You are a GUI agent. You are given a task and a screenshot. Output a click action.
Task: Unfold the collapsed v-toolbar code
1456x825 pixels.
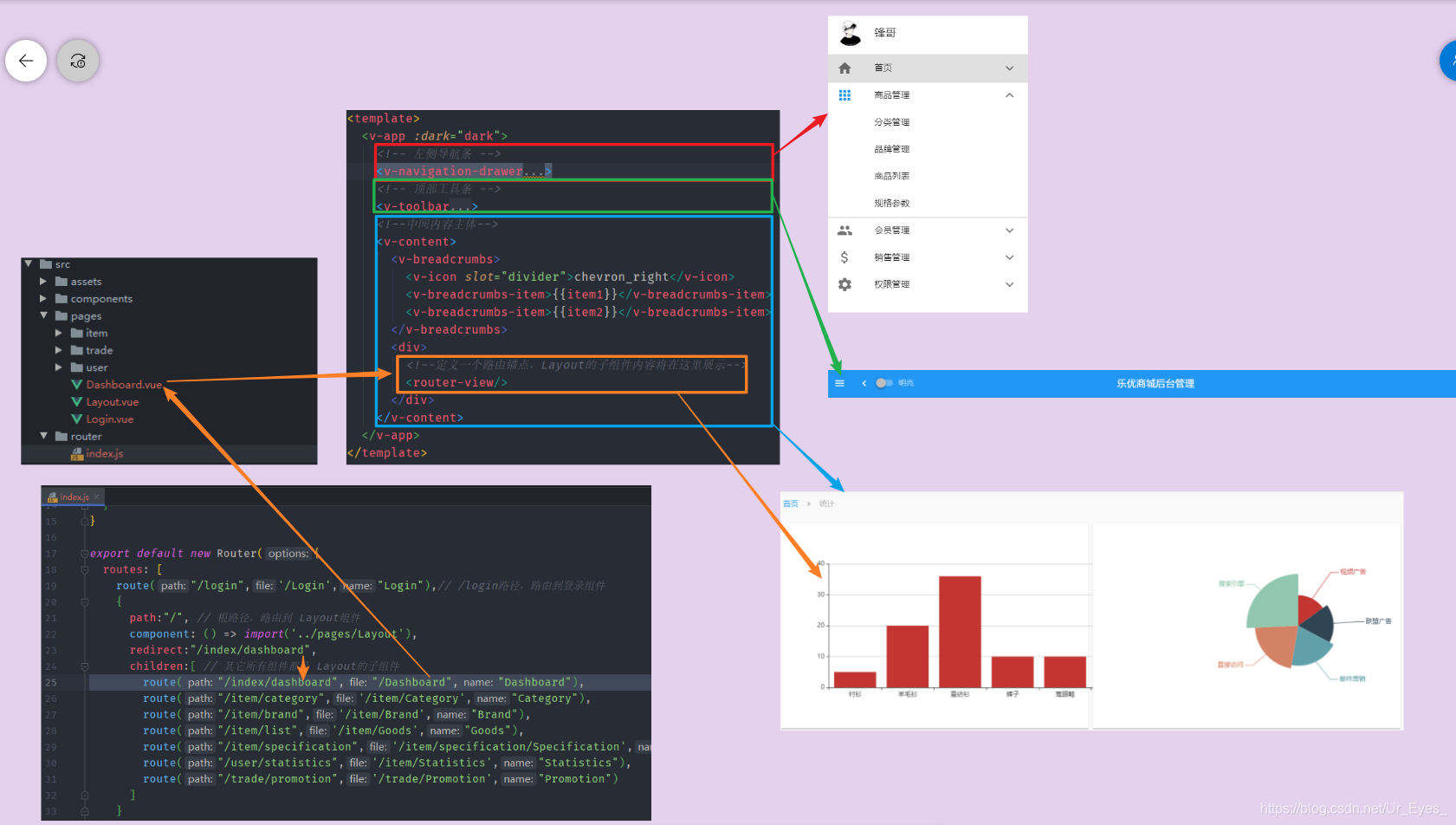point(461,206)
